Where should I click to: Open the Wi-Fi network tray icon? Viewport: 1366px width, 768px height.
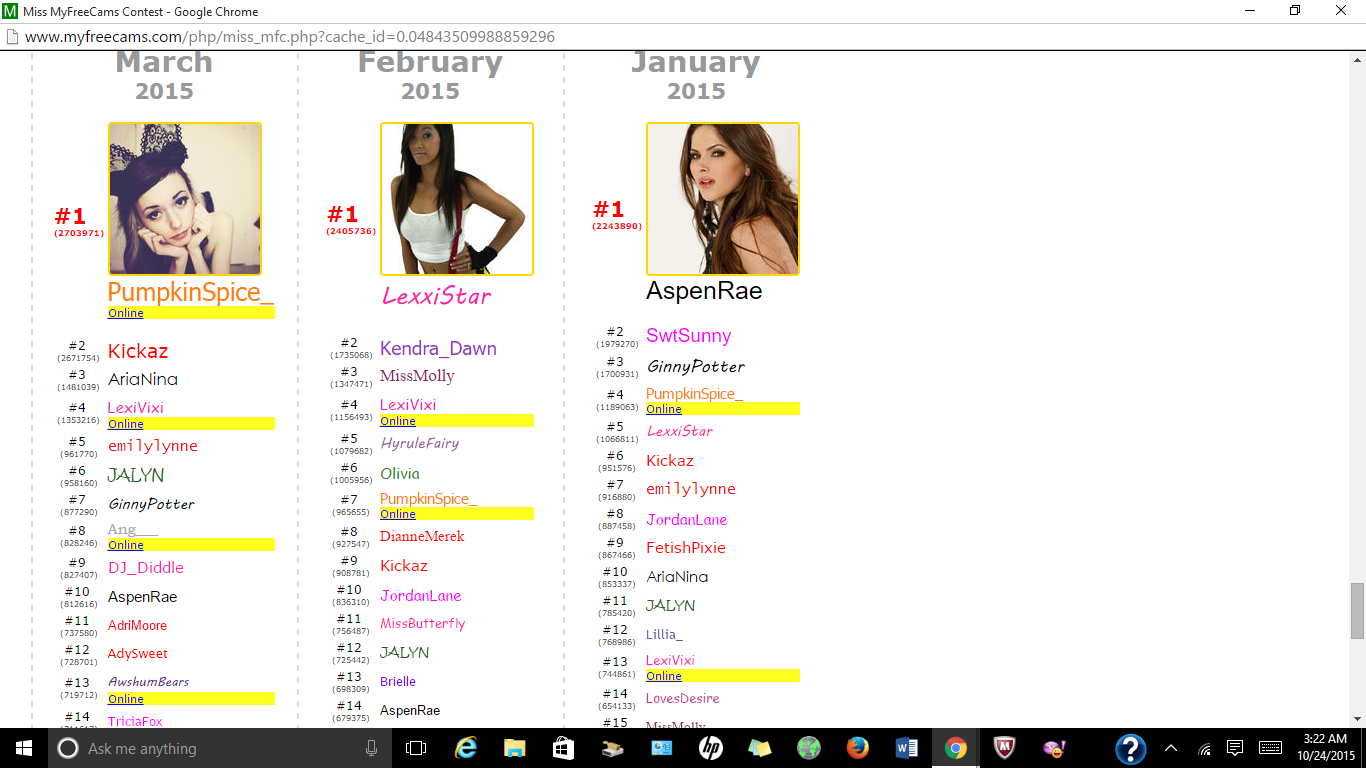coord(1205,748)
